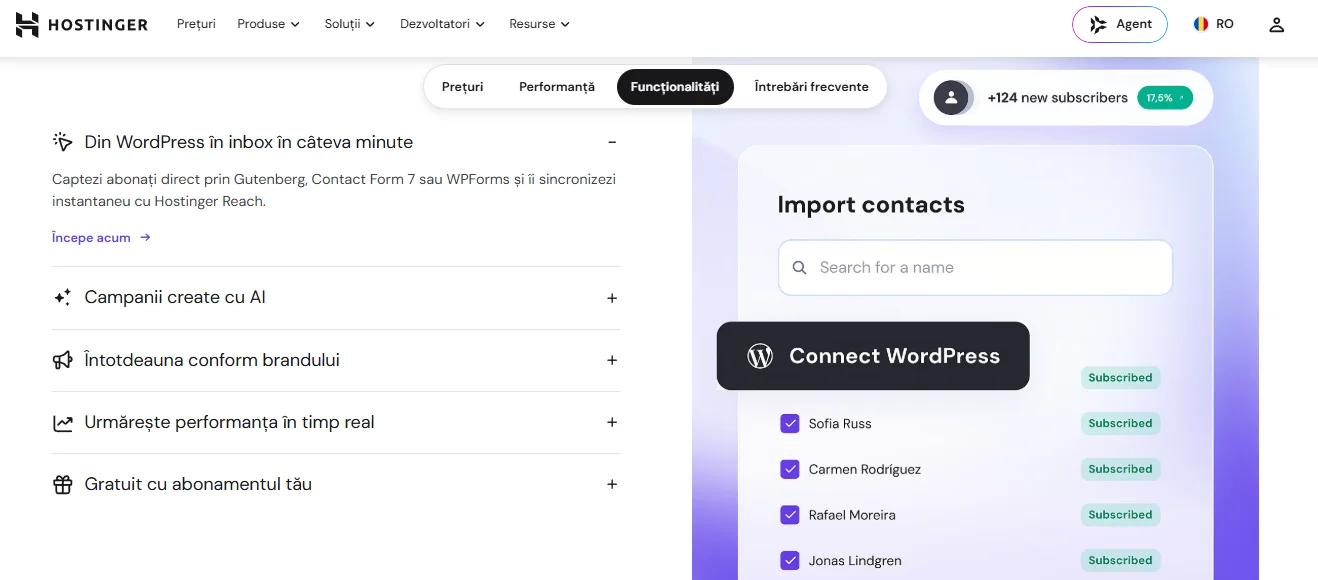Screen dimensions: 1318x580
Task: Open the Dezvoltatori dropdown menu
Action: pos(442,24)
